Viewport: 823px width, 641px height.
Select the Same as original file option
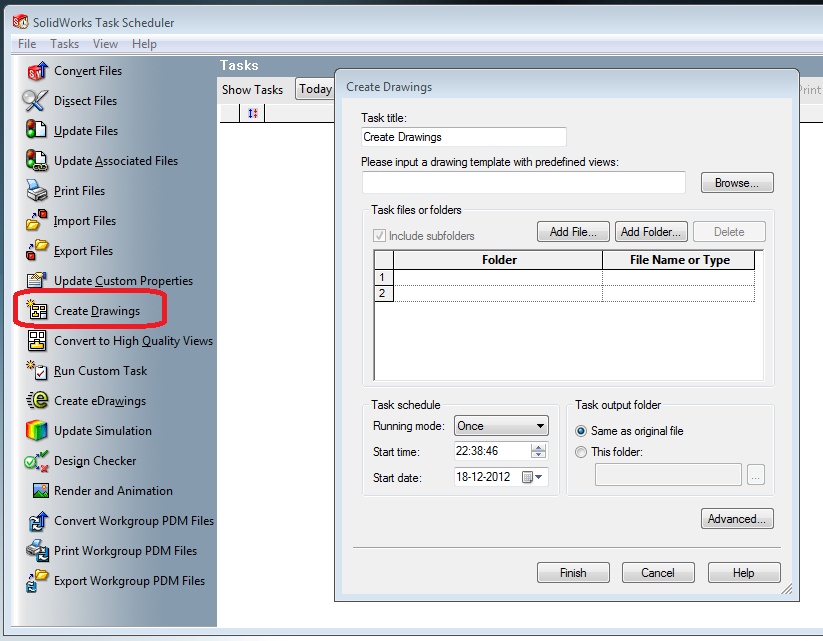[581, 431]
